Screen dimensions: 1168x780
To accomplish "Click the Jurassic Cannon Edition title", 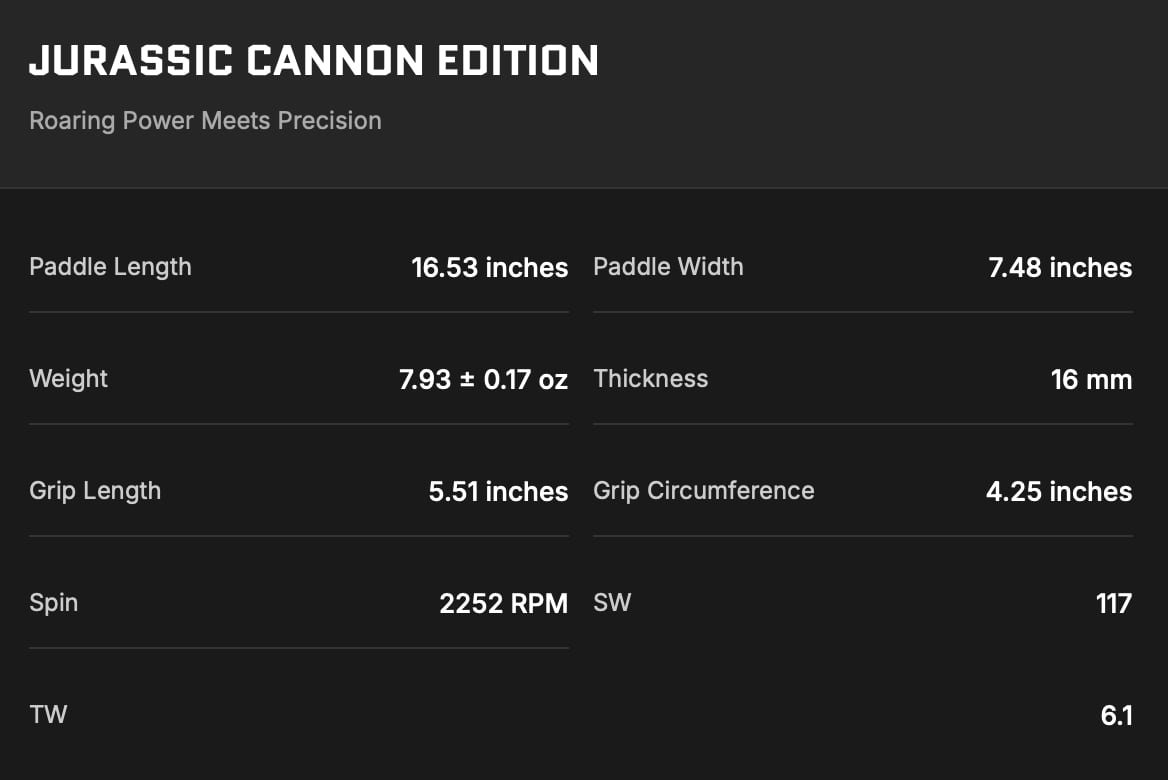I will click(314, 62).
